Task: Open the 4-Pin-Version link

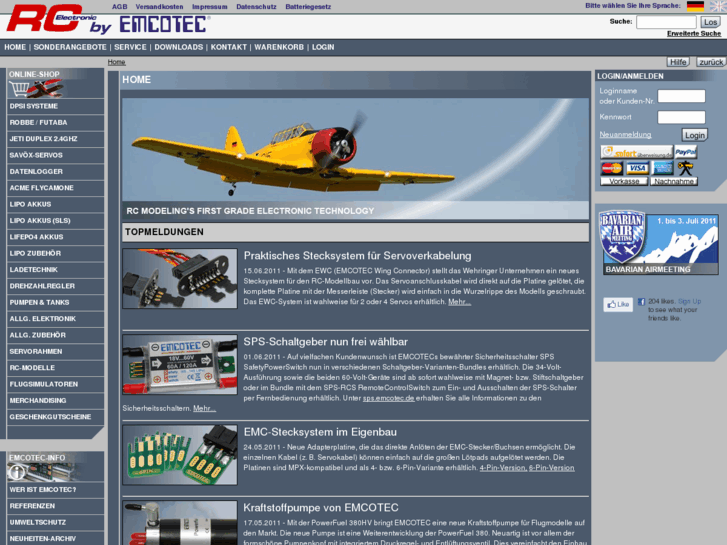Action: pos(503,468)
